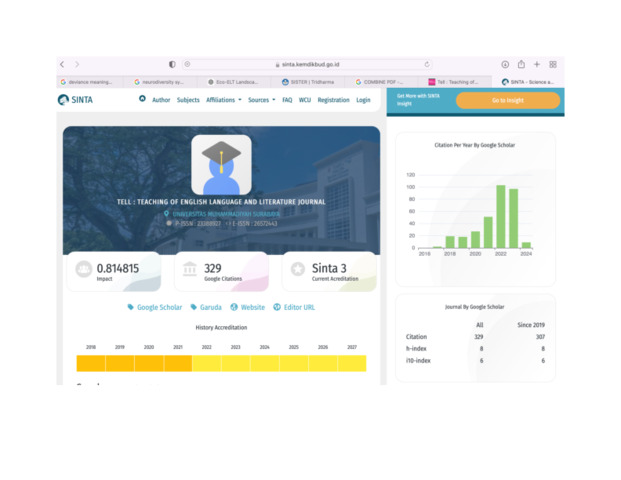Image resolution: width=621 pixels, height=480 pixels.
Task: Go back using the browser back arrow
Action: coord(62,64)
